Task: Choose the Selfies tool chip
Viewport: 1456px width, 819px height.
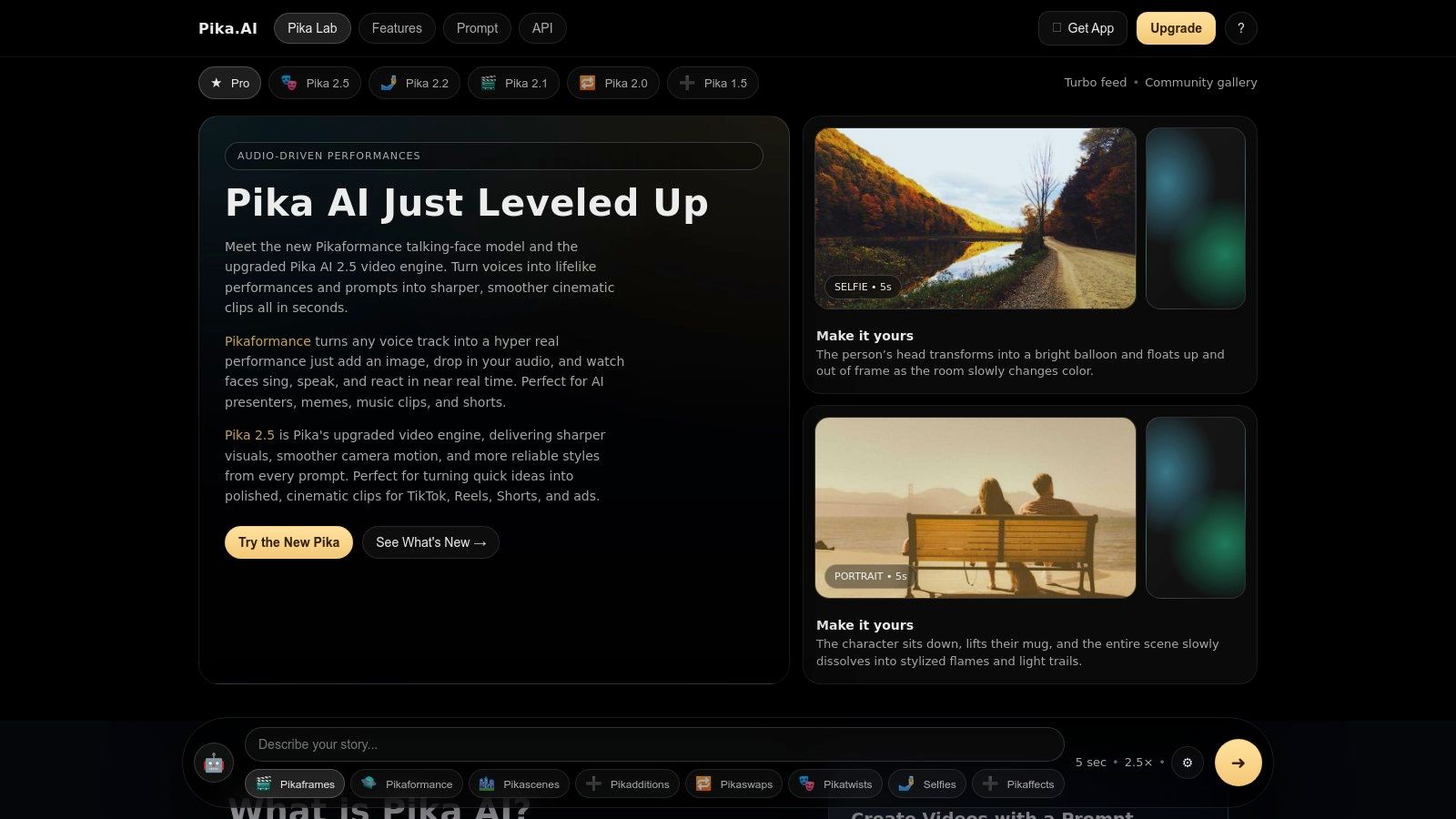Action: (927, 784)
